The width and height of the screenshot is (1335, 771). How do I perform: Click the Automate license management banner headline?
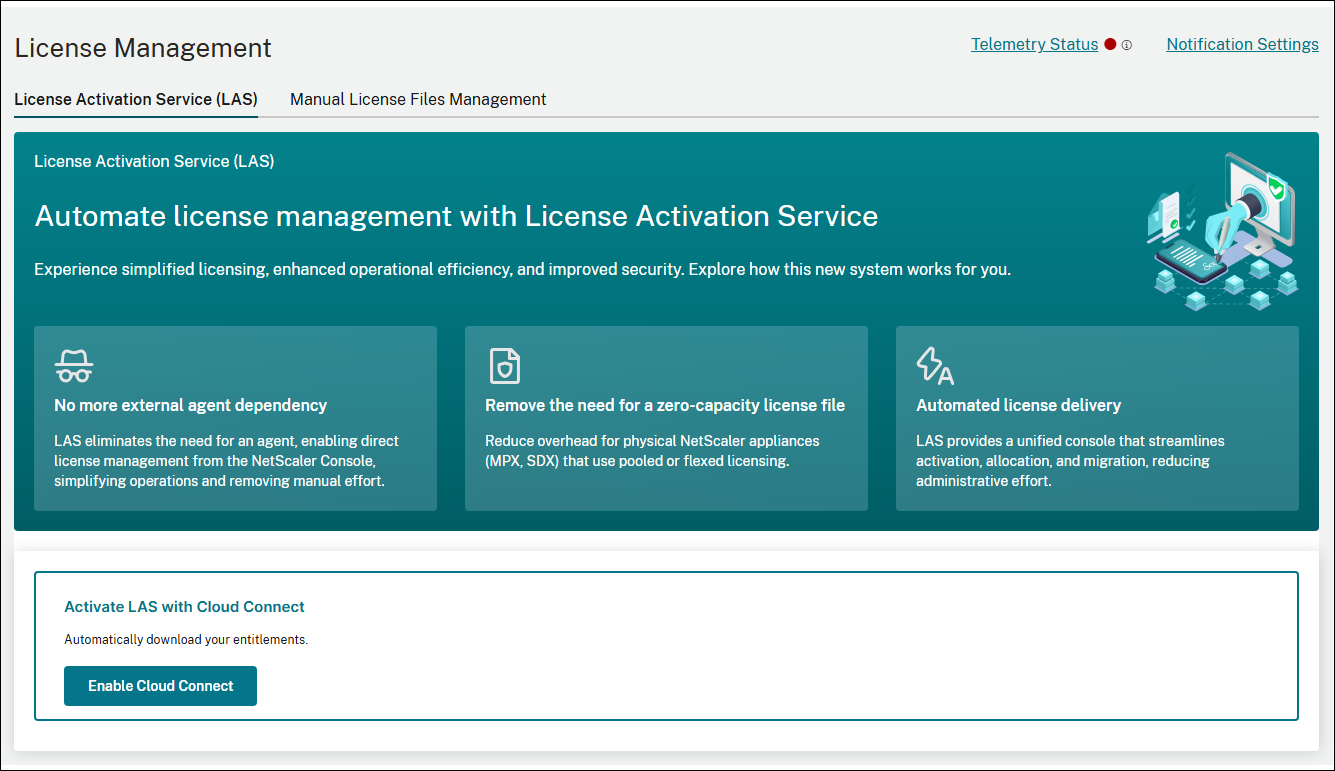[x=456, y=216]
